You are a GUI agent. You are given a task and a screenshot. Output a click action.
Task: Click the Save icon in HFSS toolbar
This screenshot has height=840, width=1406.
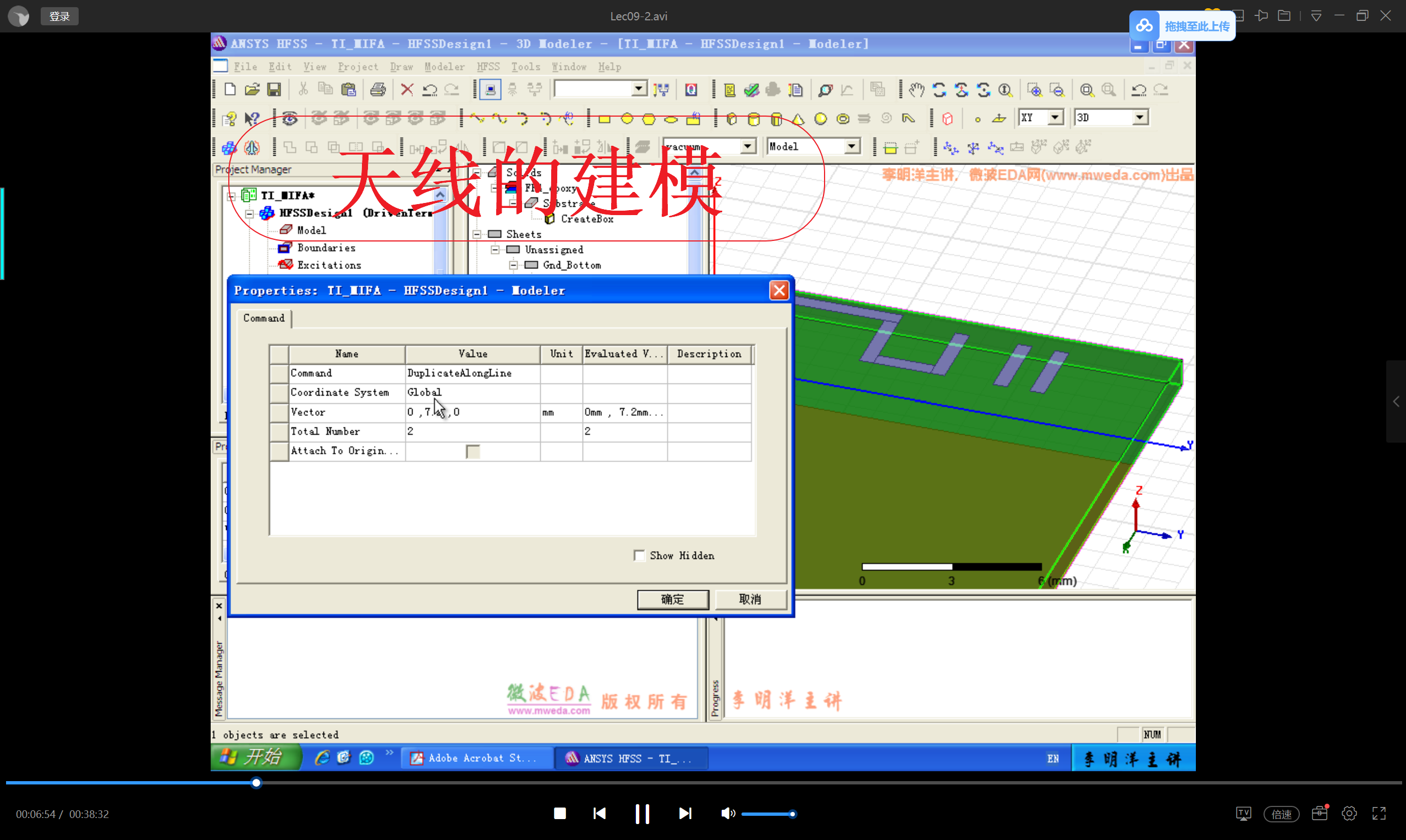pos(274,90)
